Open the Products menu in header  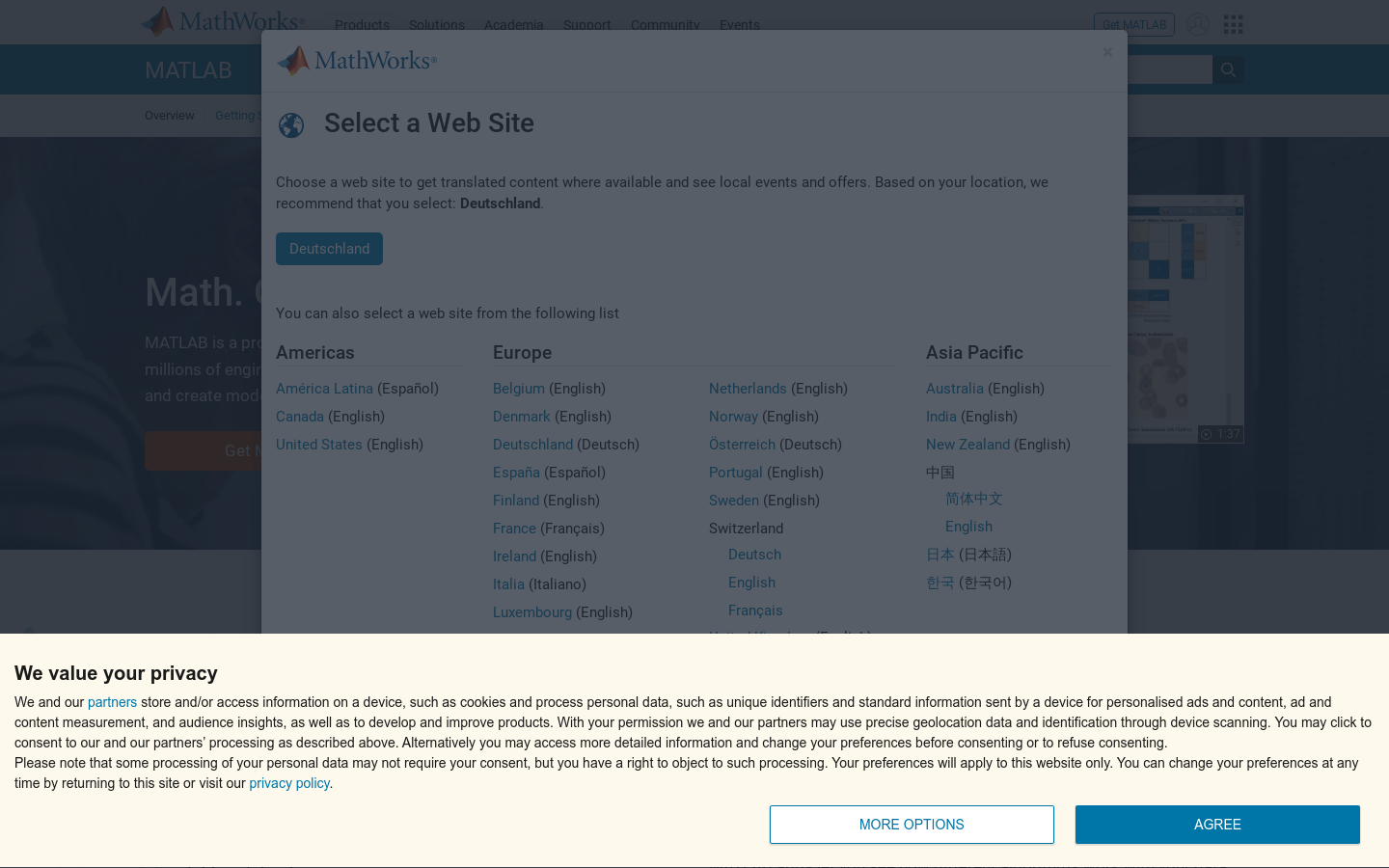click(x=362, y=24)
